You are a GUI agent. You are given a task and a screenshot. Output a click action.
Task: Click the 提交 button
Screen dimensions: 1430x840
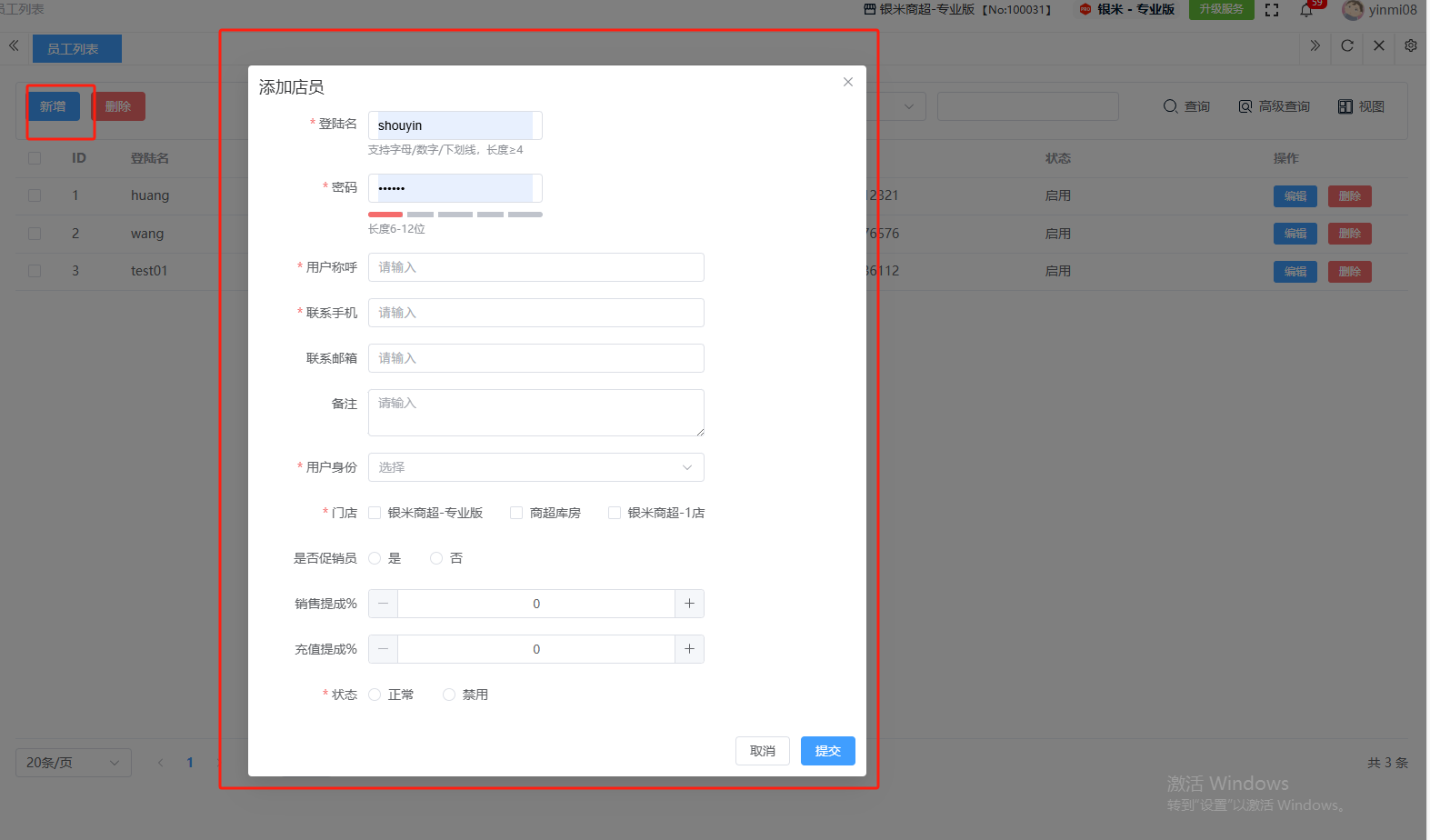(x=827, y=751)
